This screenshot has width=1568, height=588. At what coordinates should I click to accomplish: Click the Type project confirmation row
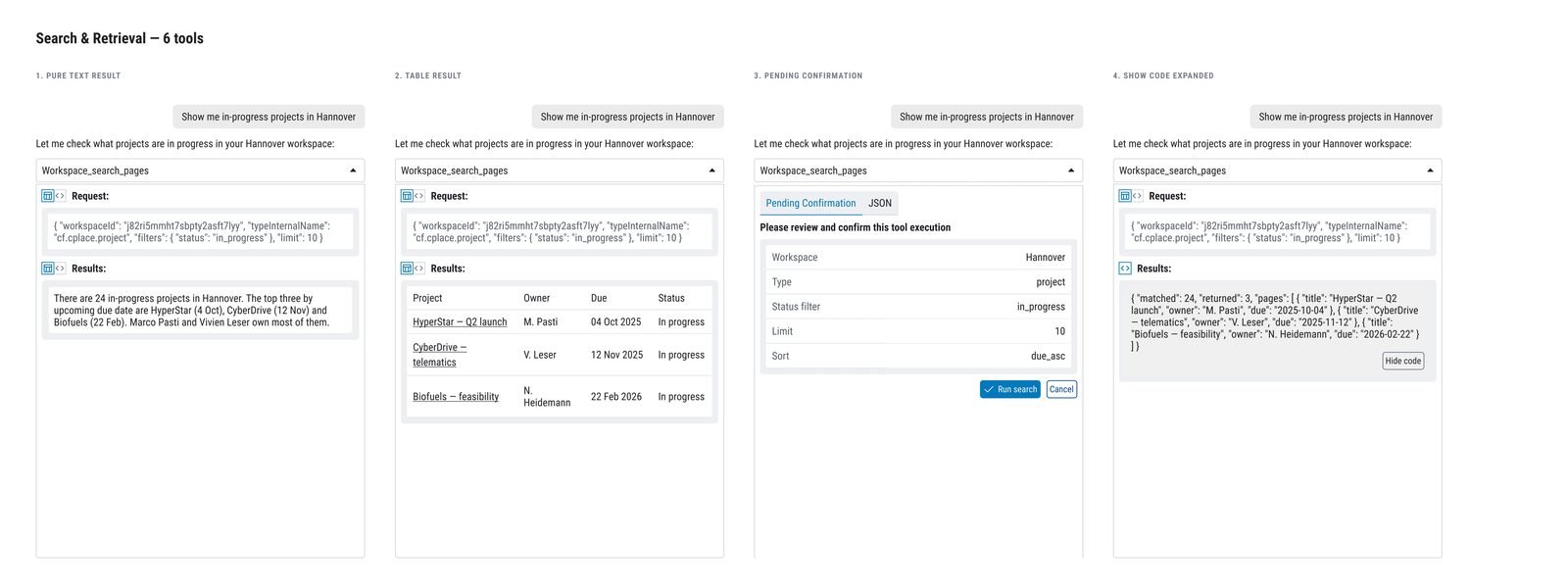(x=918, y=282)
